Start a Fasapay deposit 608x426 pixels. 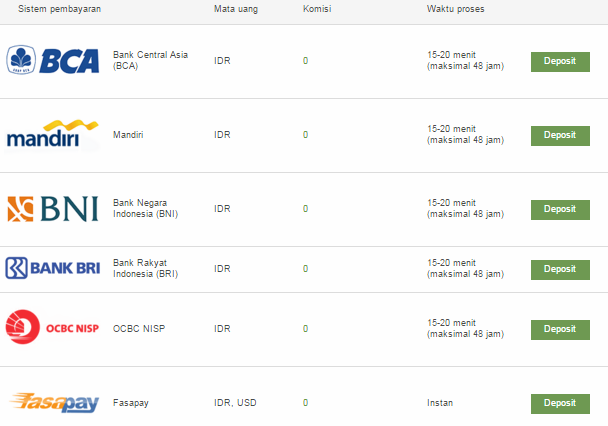tap(560, 404)
